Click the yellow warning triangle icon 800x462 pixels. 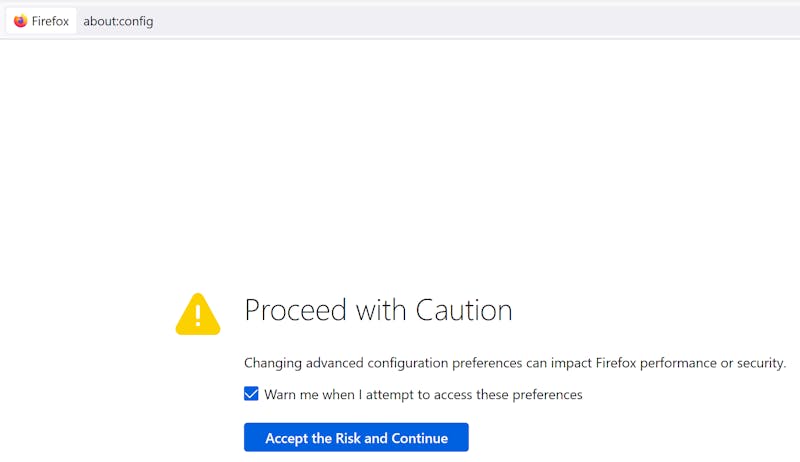[198, 314]
